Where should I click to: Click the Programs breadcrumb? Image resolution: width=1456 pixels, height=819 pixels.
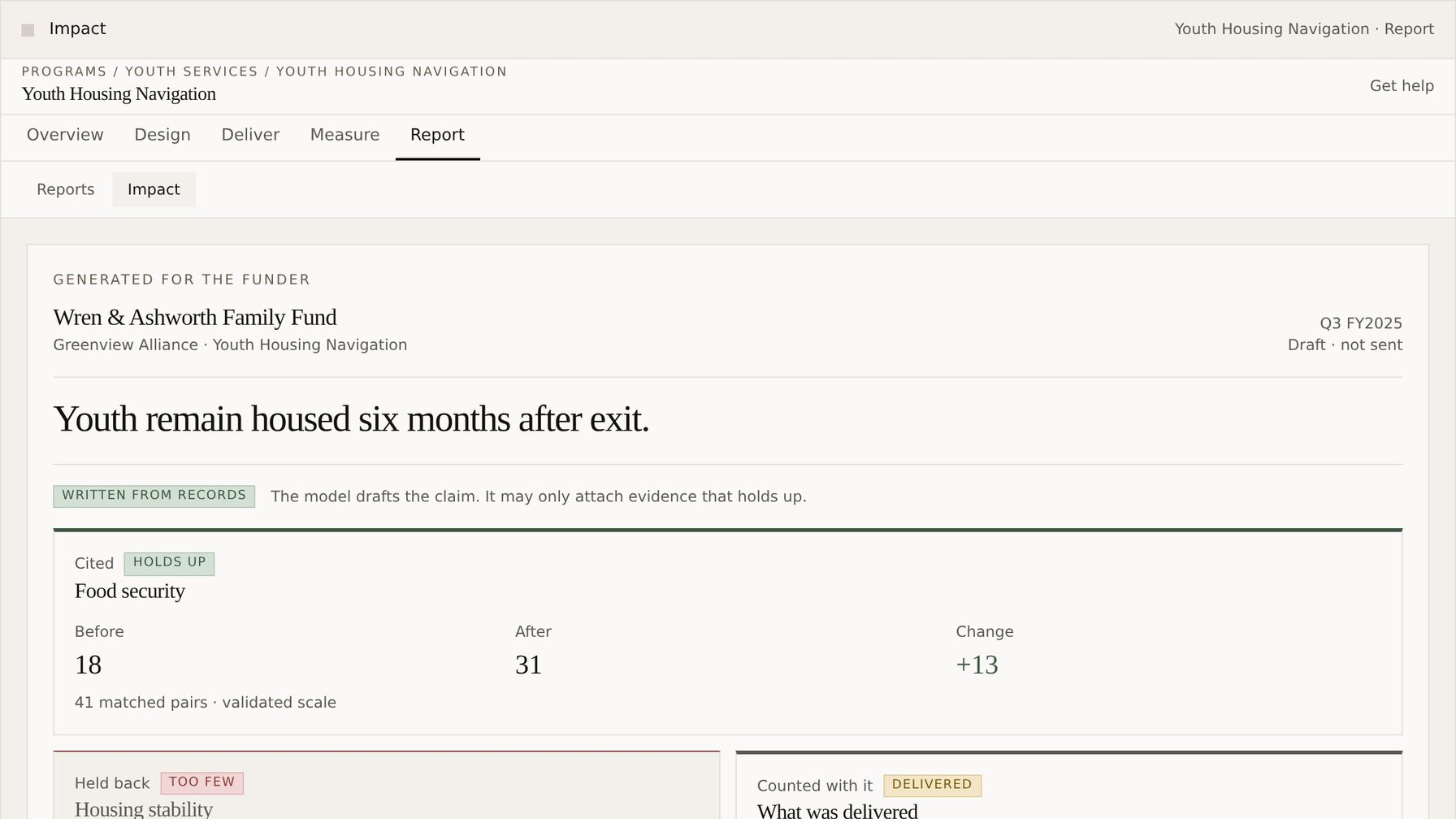tap(64, 71)
